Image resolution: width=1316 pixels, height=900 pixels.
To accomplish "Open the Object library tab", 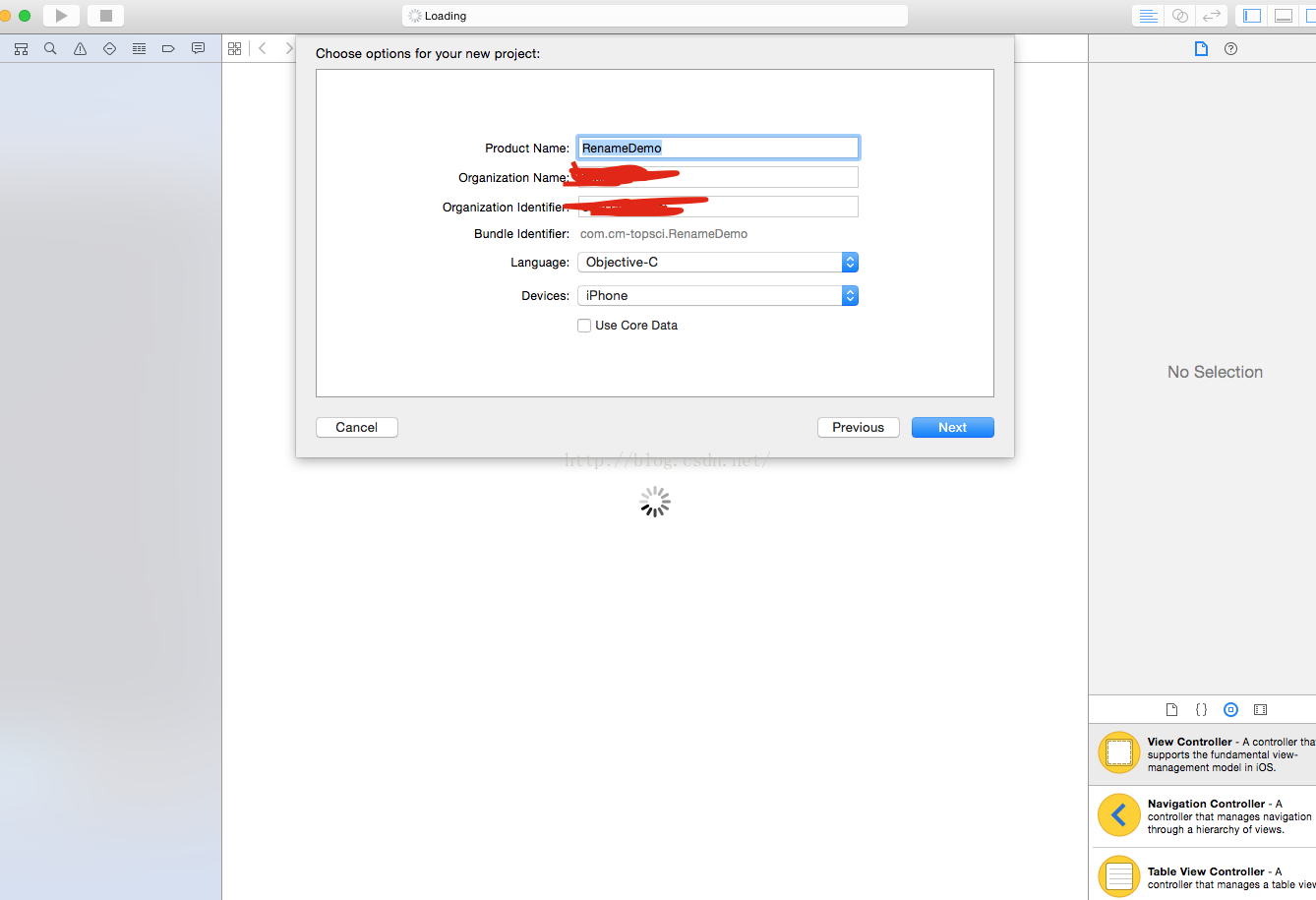I will (x=1230, y=709).
